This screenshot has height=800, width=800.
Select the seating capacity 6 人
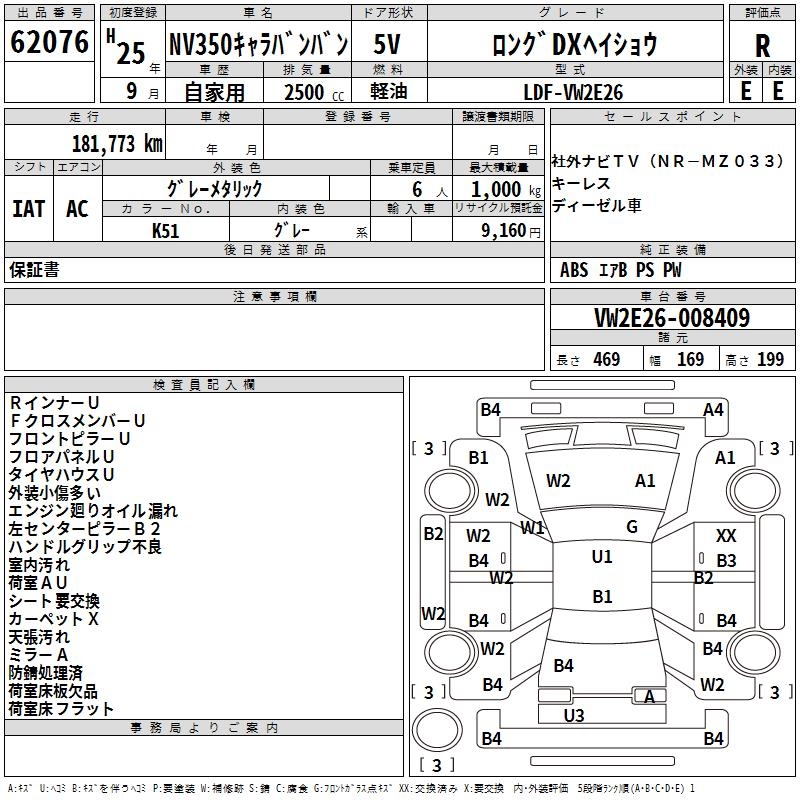click(430, 190)
